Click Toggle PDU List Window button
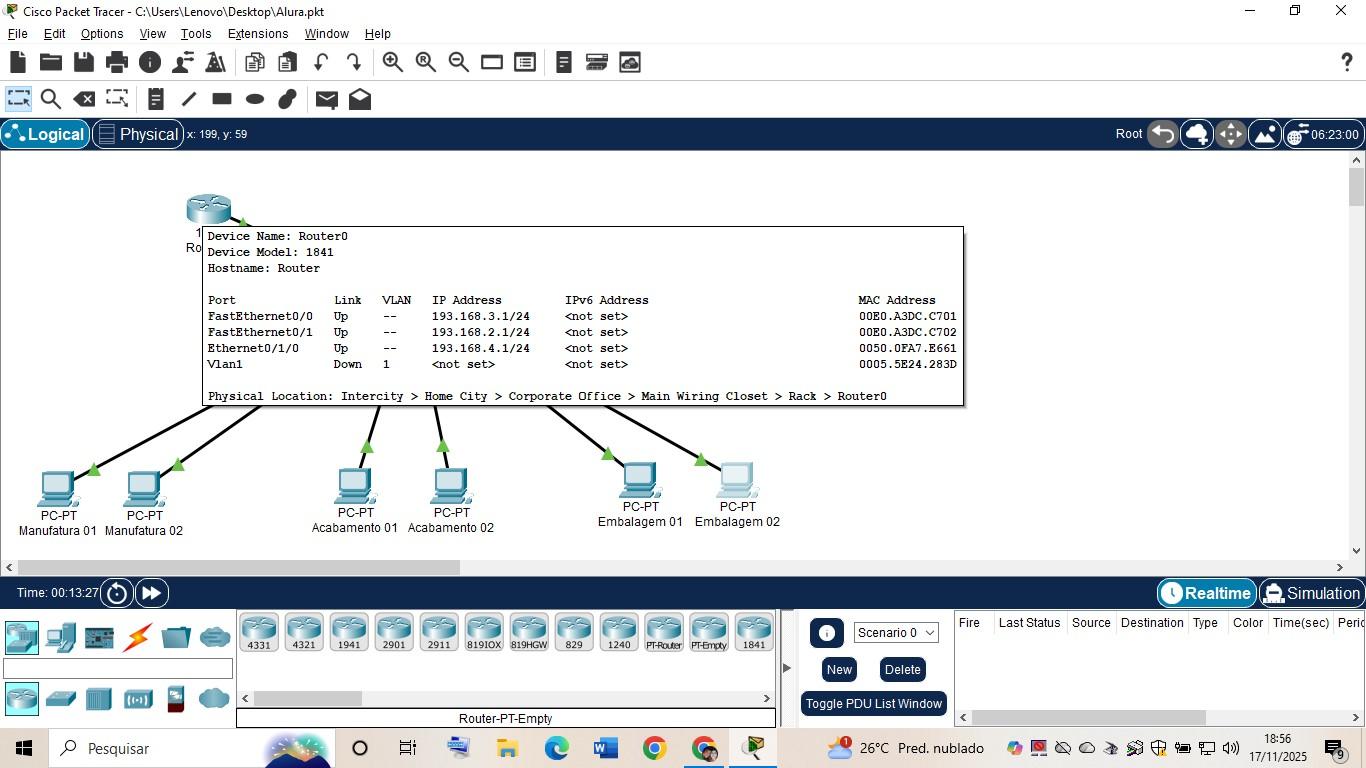This screenshot has height=768, width=1366. 874,703
